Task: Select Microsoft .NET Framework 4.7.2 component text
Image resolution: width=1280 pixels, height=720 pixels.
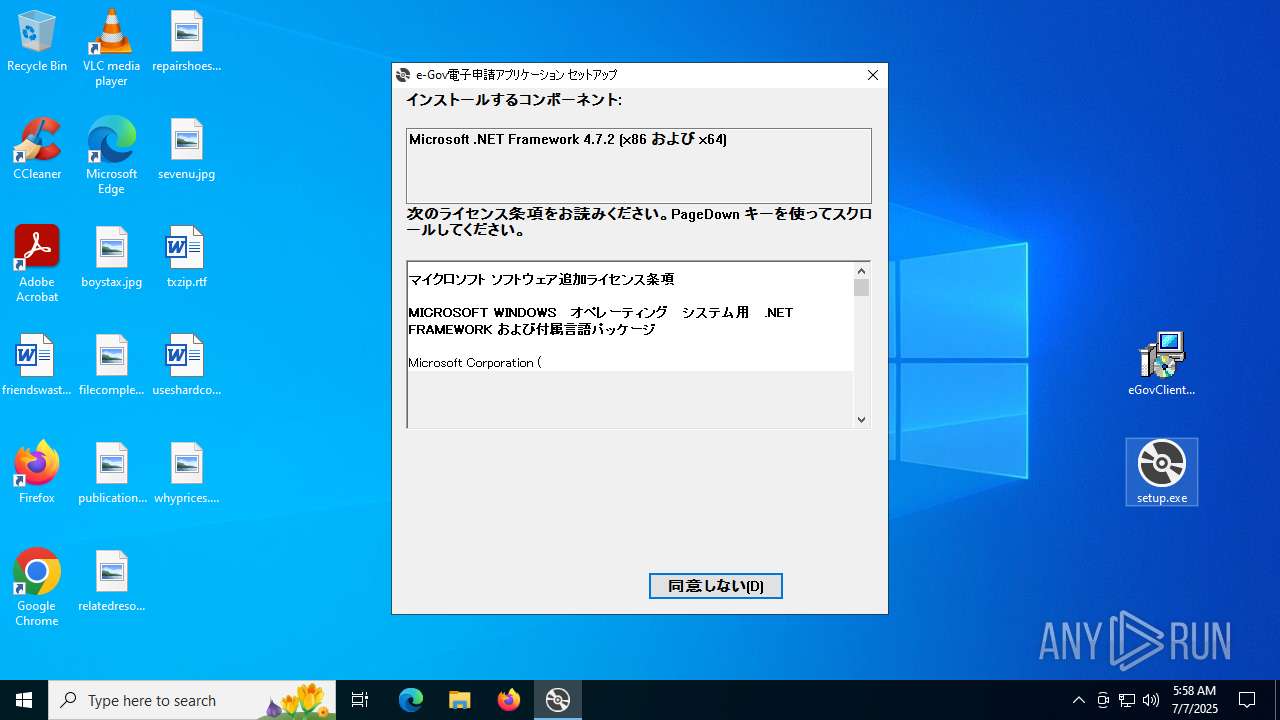Action: point(568,140)
